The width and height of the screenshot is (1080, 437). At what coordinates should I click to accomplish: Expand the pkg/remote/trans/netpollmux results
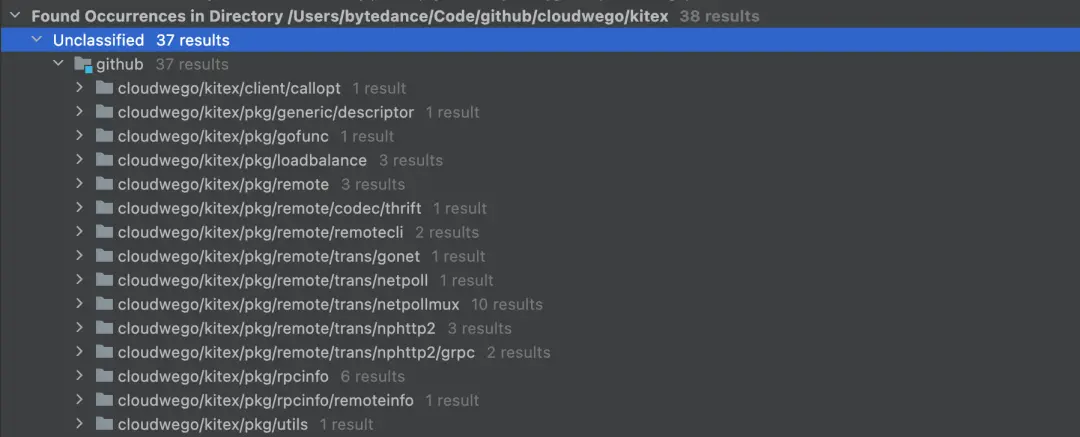80,304
